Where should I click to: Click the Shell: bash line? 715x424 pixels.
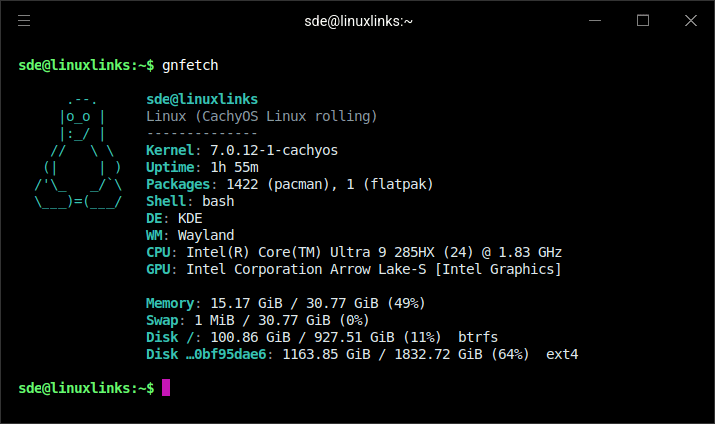point(190,201)
